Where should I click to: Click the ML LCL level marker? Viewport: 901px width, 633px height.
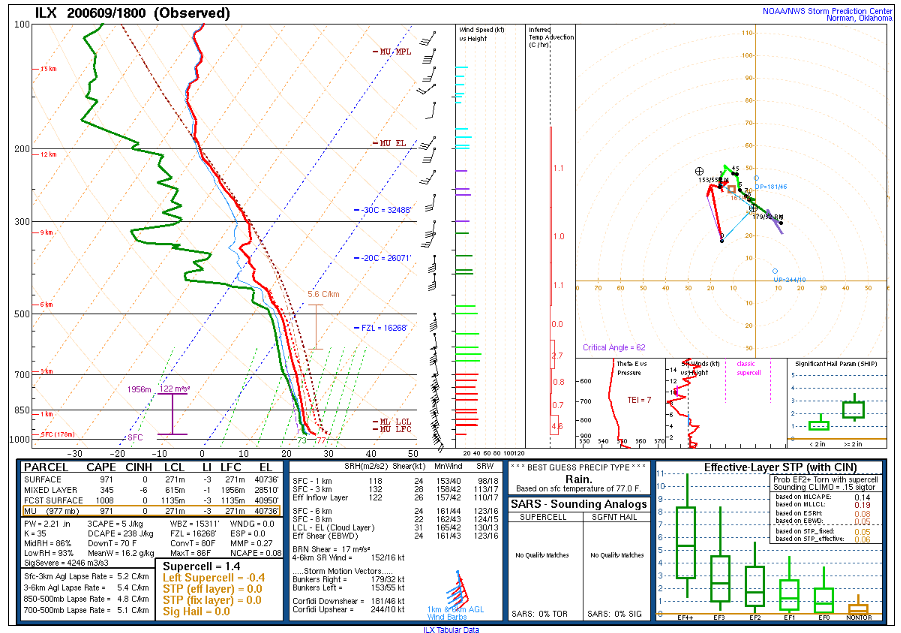(393, 422)
